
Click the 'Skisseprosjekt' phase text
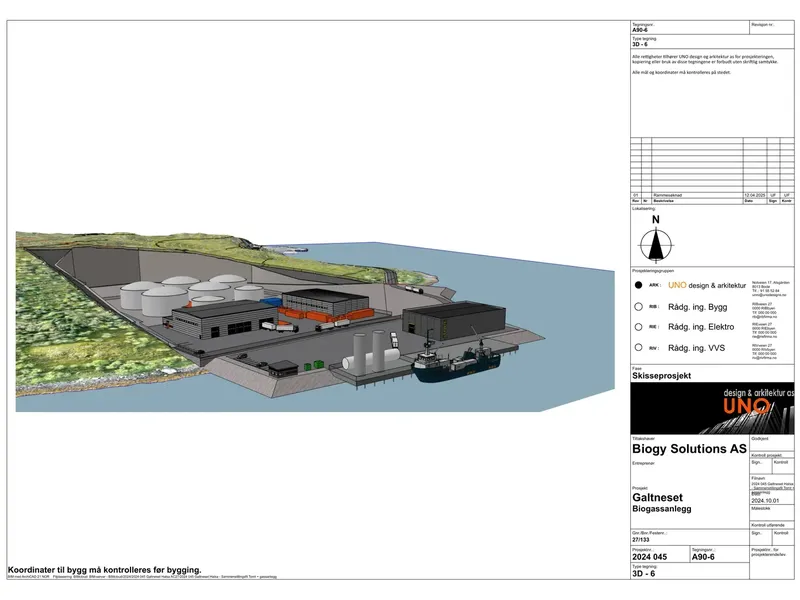(661, 376)
